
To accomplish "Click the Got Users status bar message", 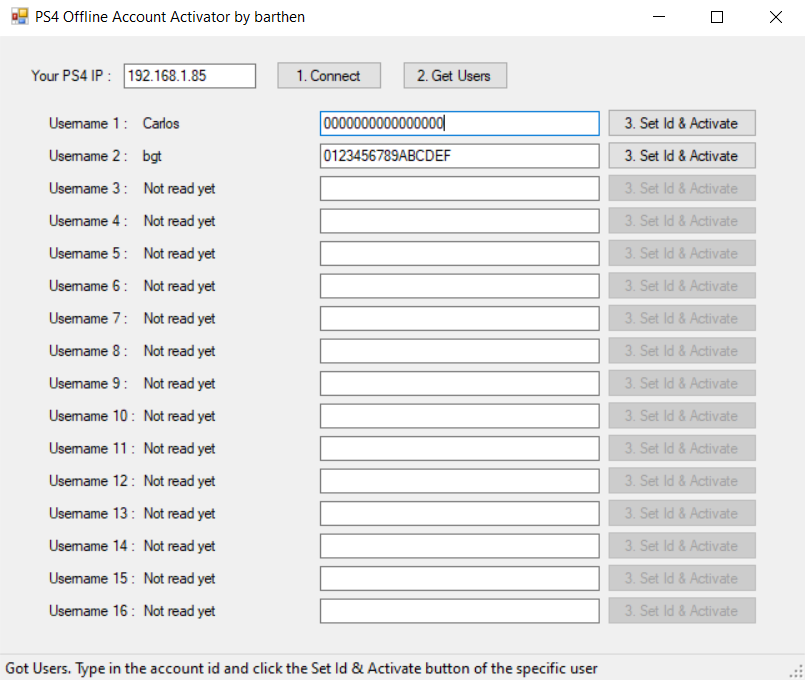I will click(x=301, y=668).
